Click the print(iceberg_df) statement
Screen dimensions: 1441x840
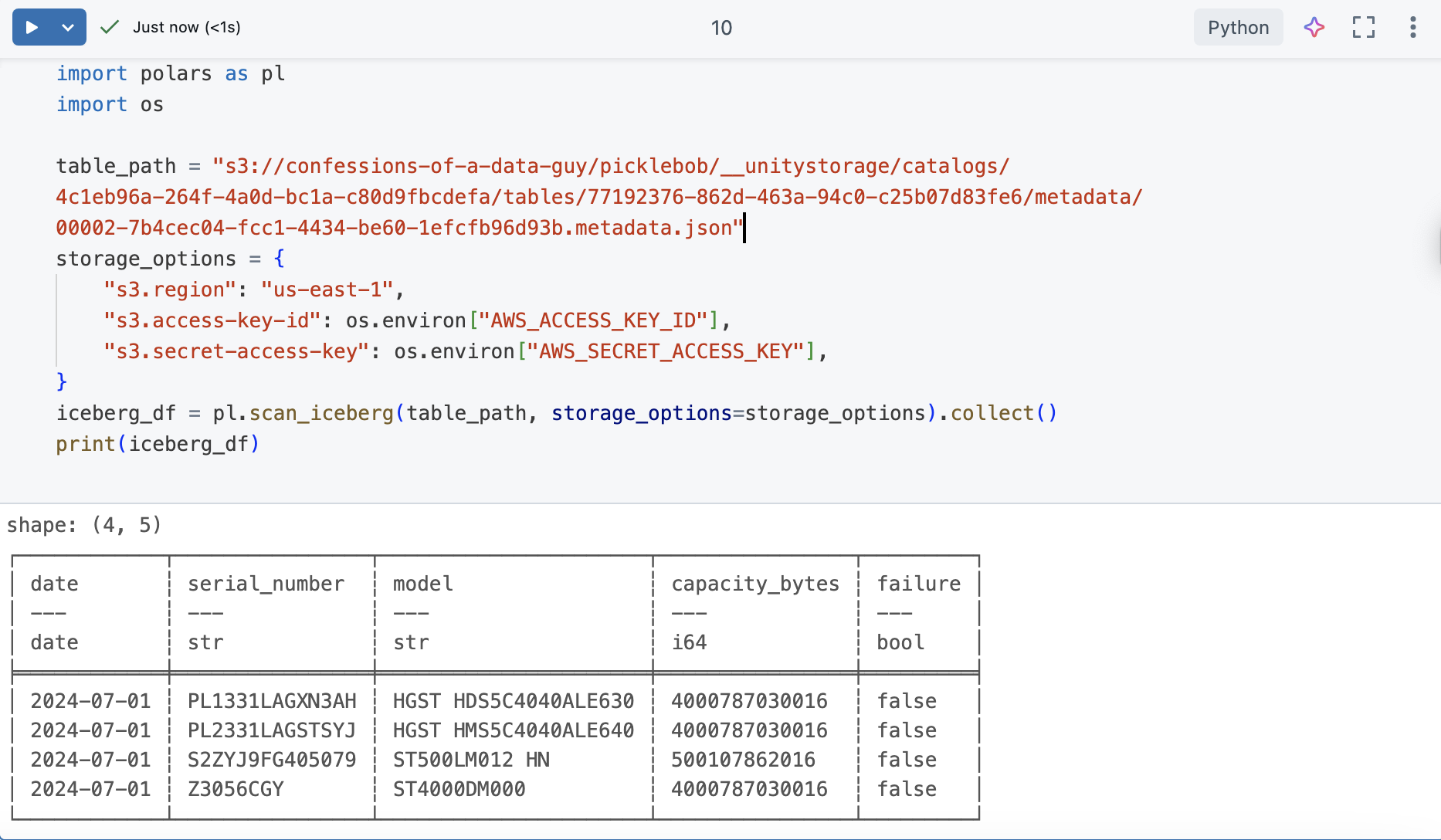(x=158, y=445)
